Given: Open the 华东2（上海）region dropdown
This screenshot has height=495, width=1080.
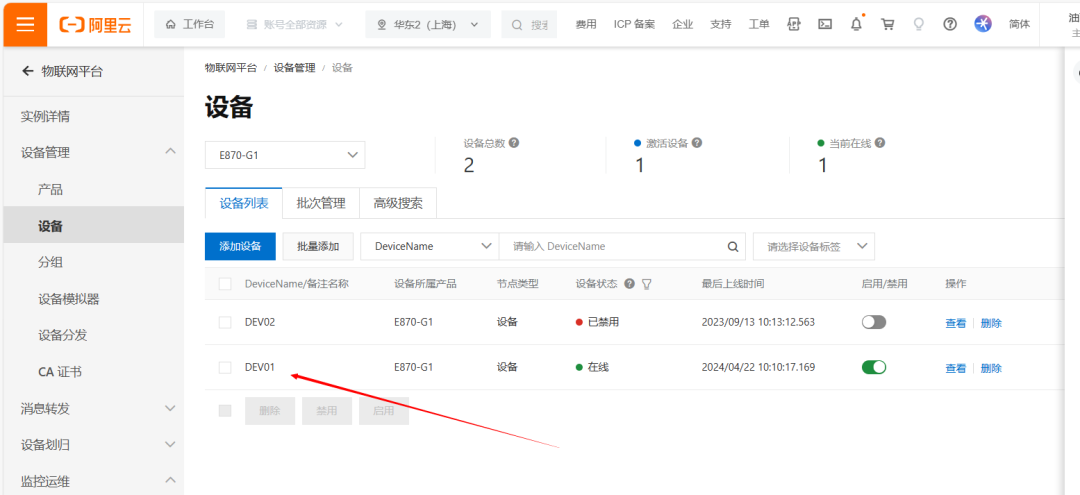Looking at the screenshot, I should coord(428,24).
